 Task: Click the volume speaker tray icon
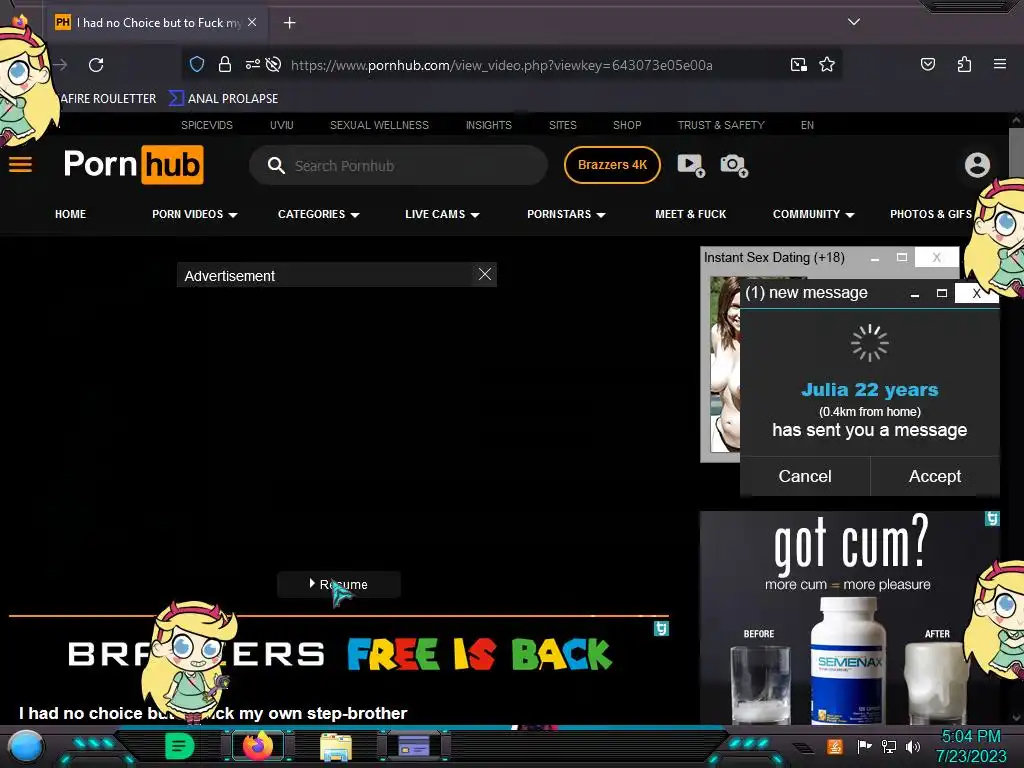pyautogui.click(x=913, y=746)
